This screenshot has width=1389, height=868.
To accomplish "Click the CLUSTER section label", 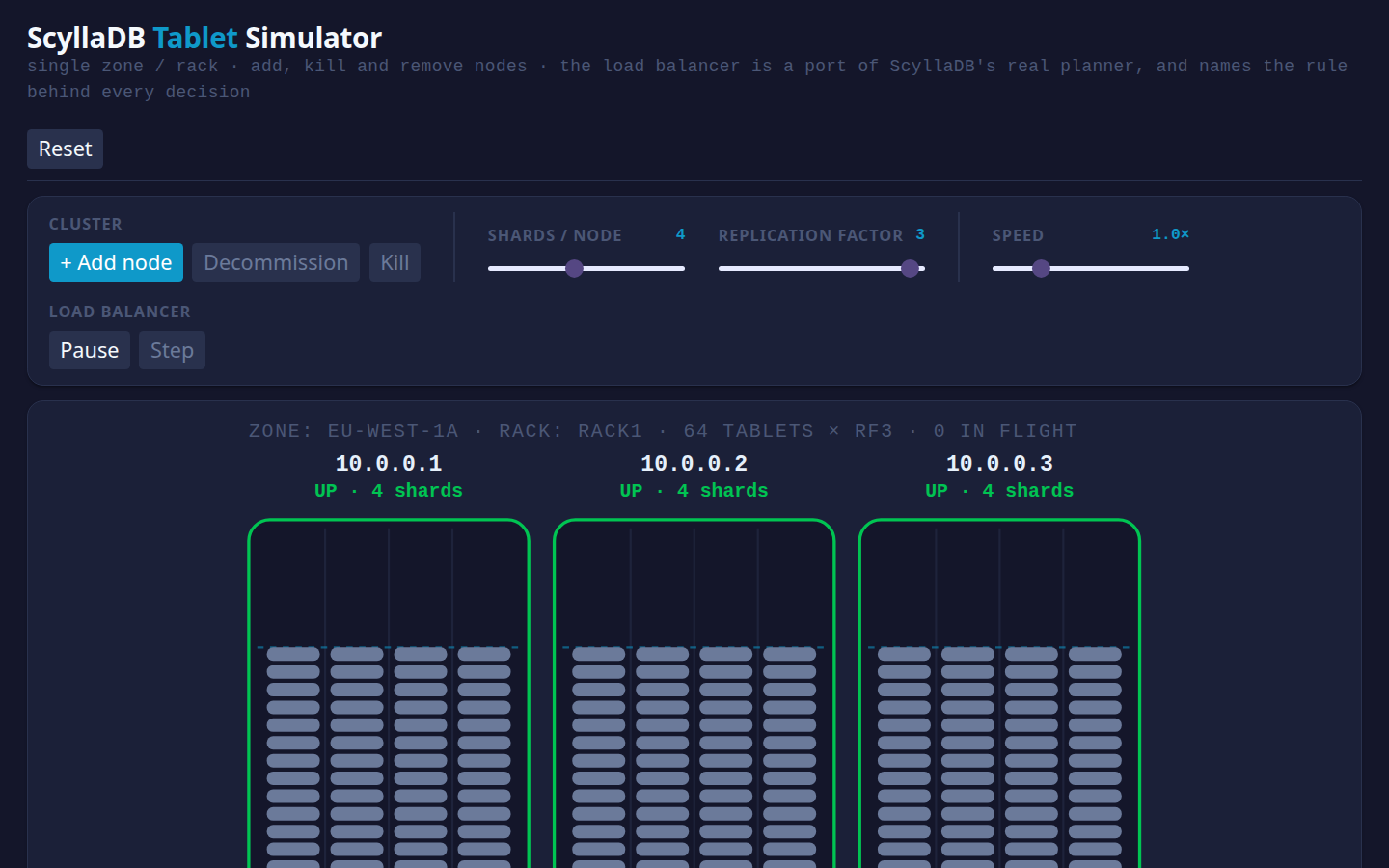I will tap(86, 224).
